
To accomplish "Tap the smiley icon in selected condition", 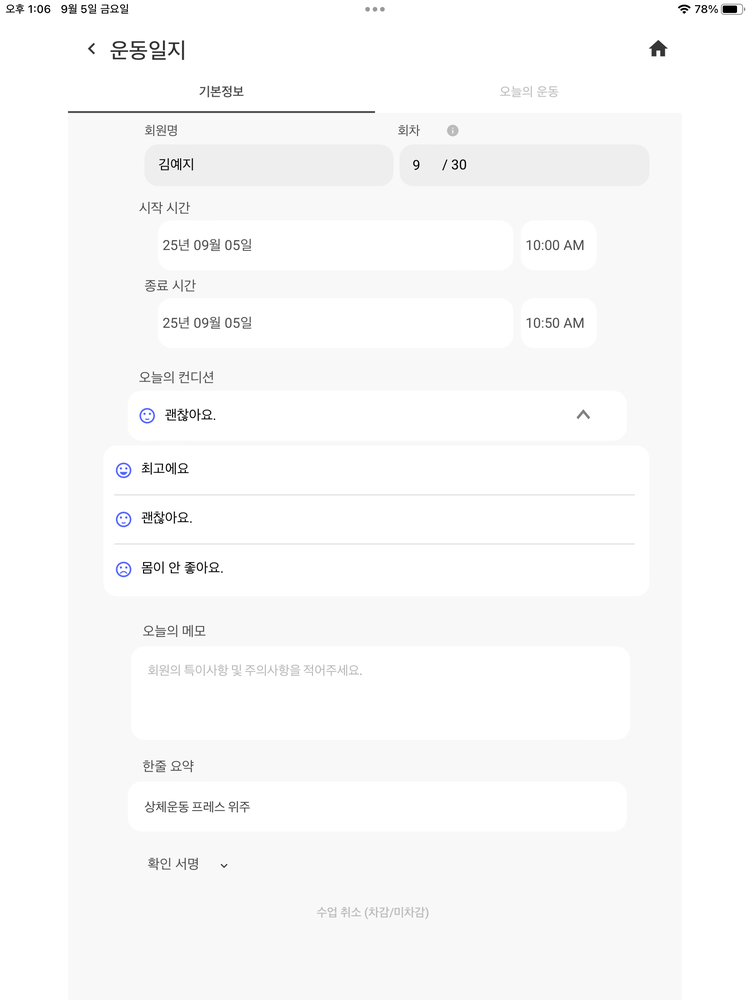I will tap(147, 415).
